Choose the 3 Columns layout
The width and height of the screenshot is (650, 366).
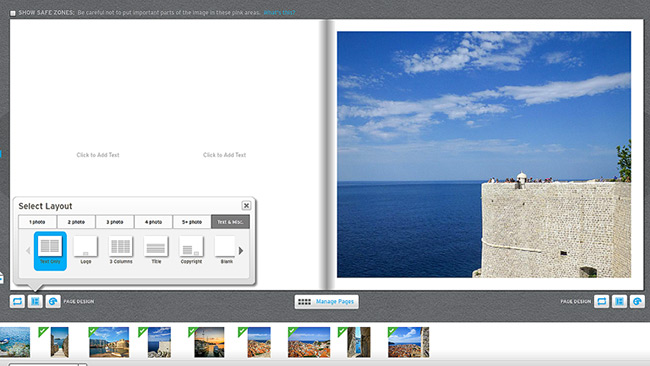121,250
